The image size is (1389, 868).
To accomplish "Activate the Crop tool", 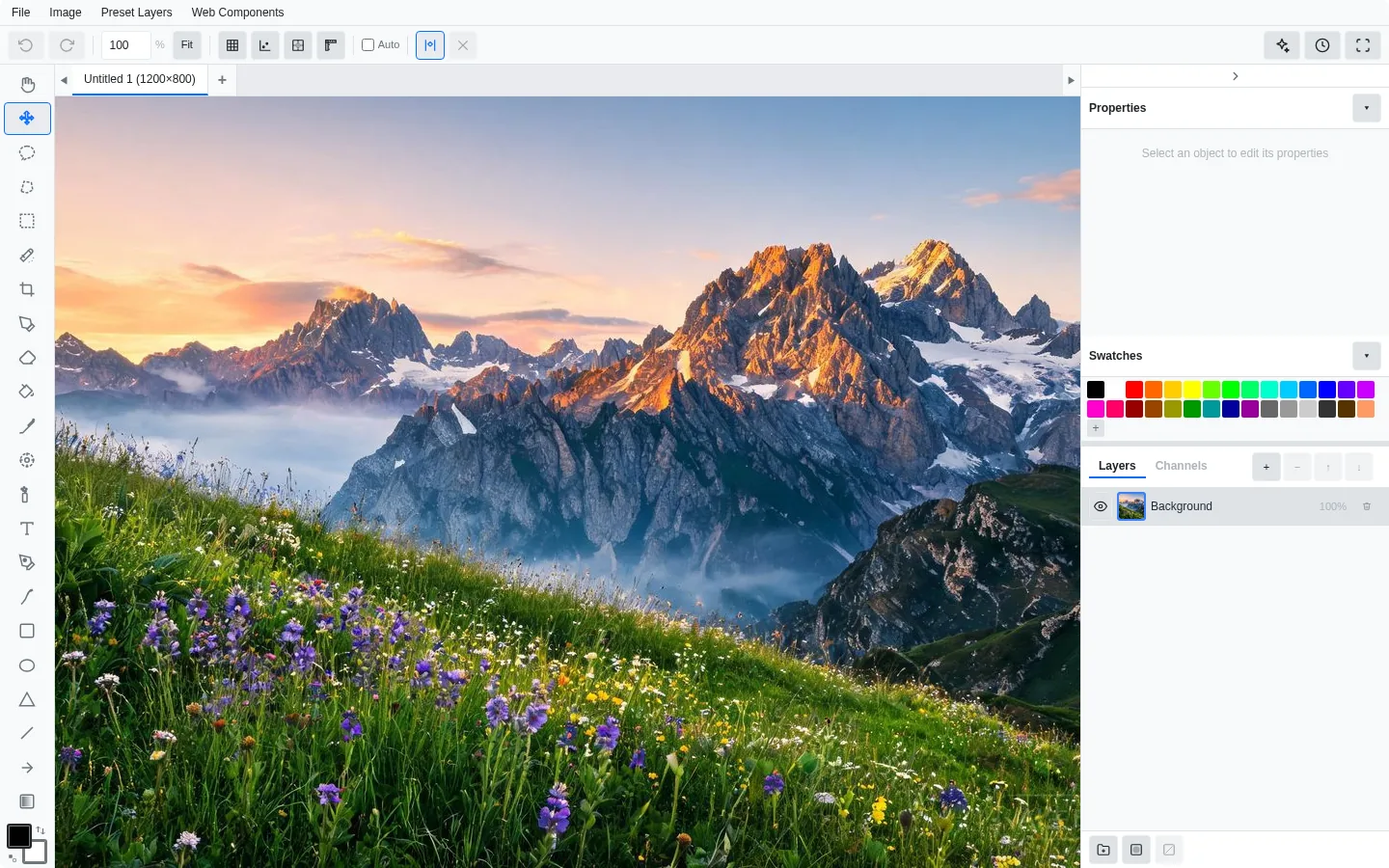I will (27, 289).
